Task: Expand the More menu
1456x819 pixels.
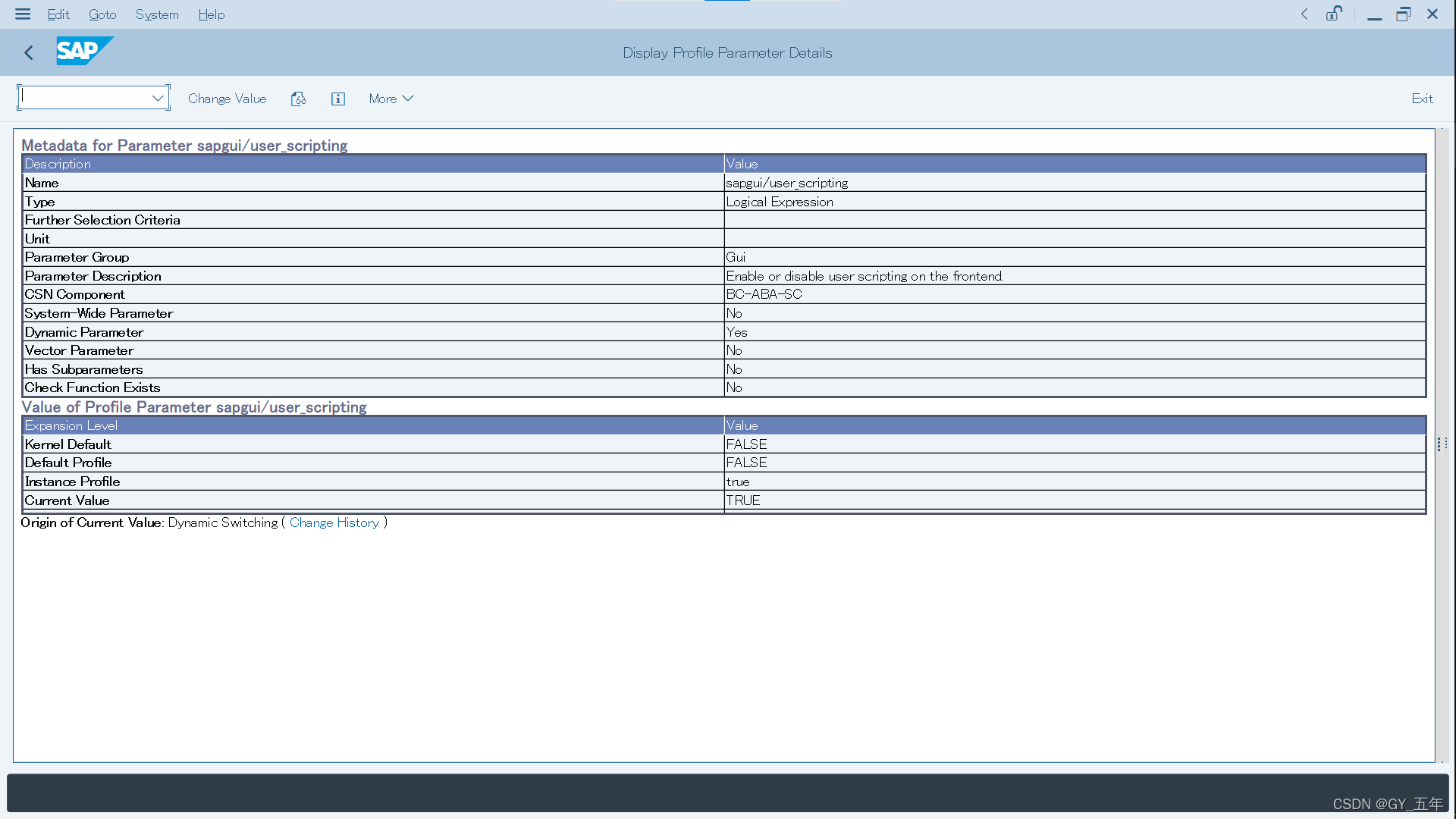Action: click(391, 99)
